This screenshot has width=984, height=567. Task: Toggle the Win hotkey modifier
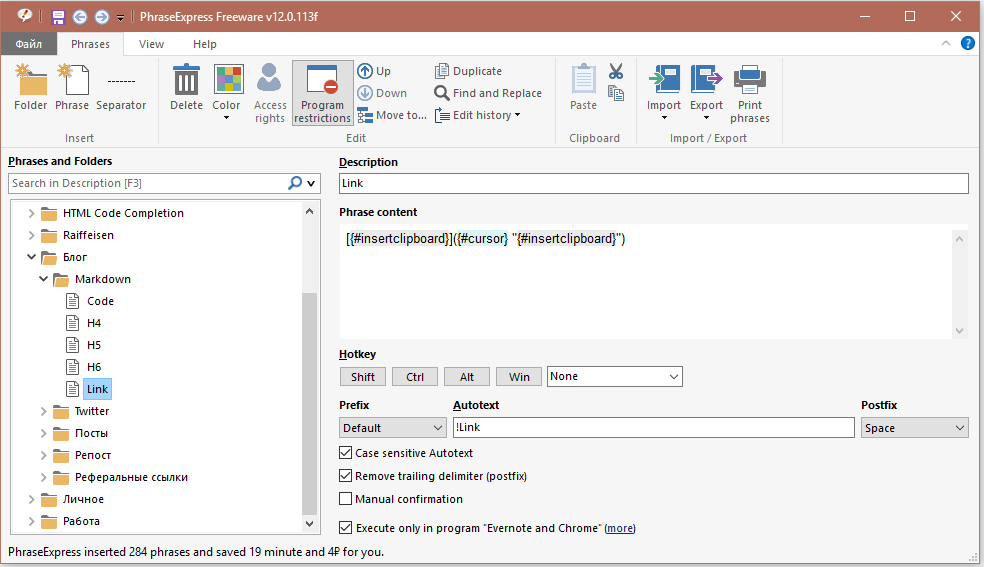(519, 376)
